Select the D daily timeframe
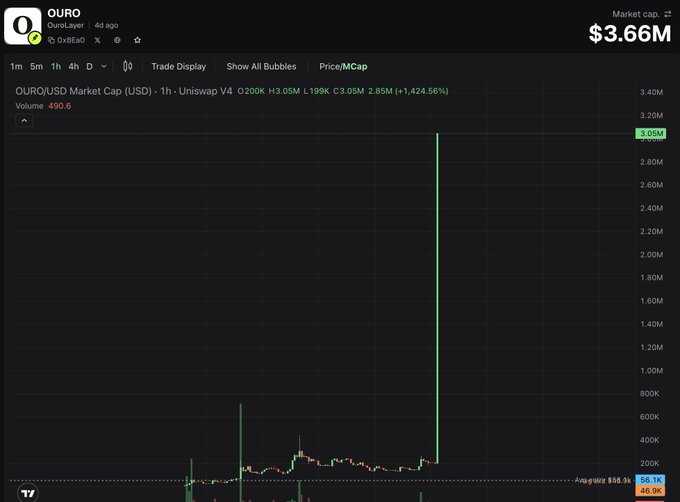The width and height of the screenshot is (680, 502). pyautogui.click(x=89, y=66)
